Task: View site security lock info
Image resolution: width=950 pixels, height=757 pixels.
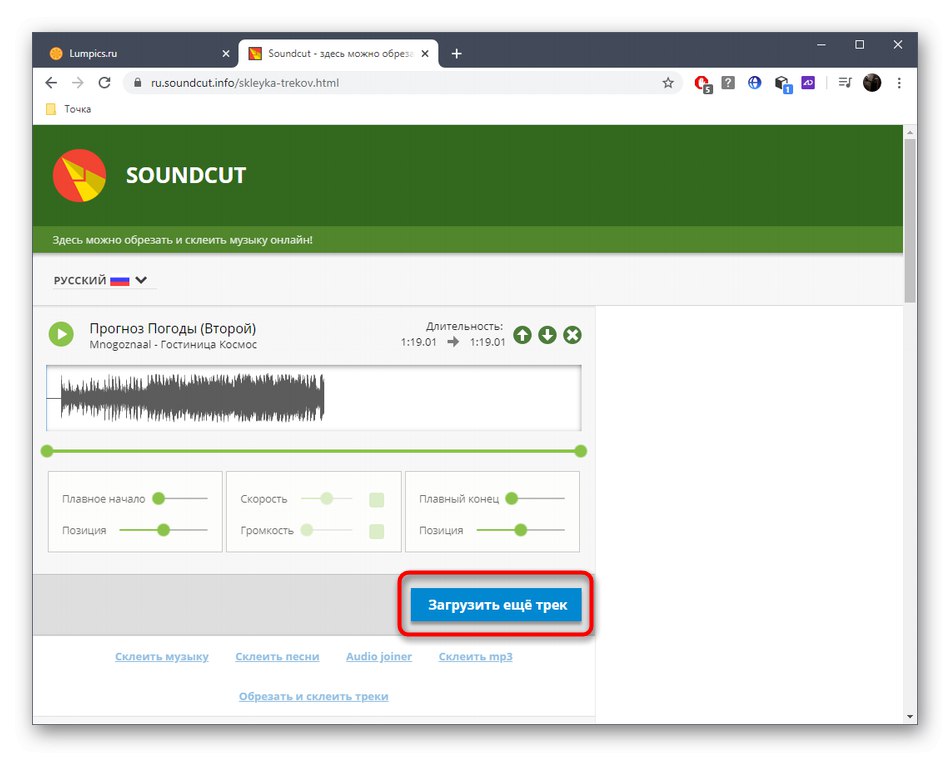Action: point(138,82)
